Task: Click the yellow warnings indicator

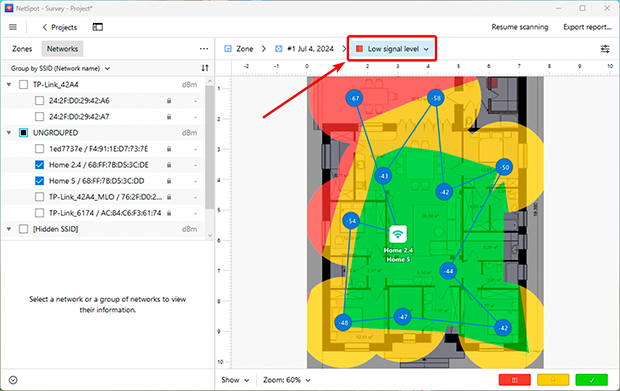Action: point(553,380)
